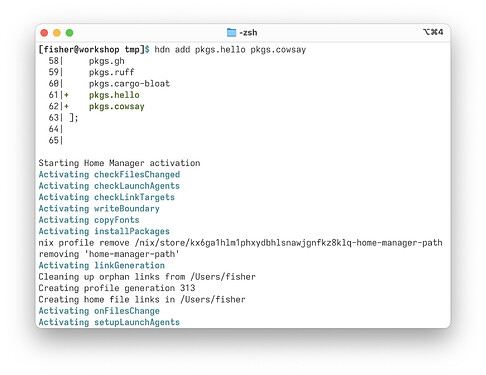Click line 59 'pkgs.ruff'
This screenshot has height=375, width=486.
tap(111, 72)
